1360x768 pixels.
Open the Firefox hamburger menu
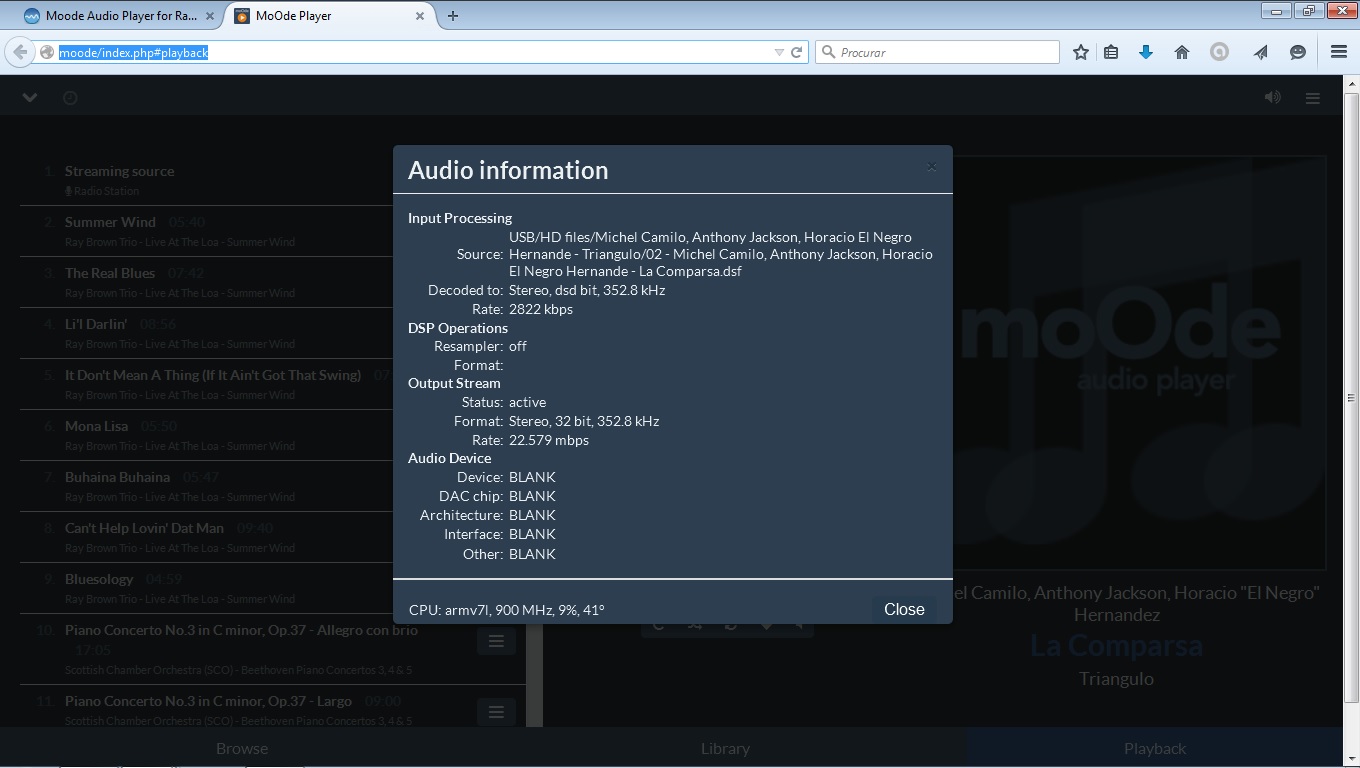(x=1339, y=52)
